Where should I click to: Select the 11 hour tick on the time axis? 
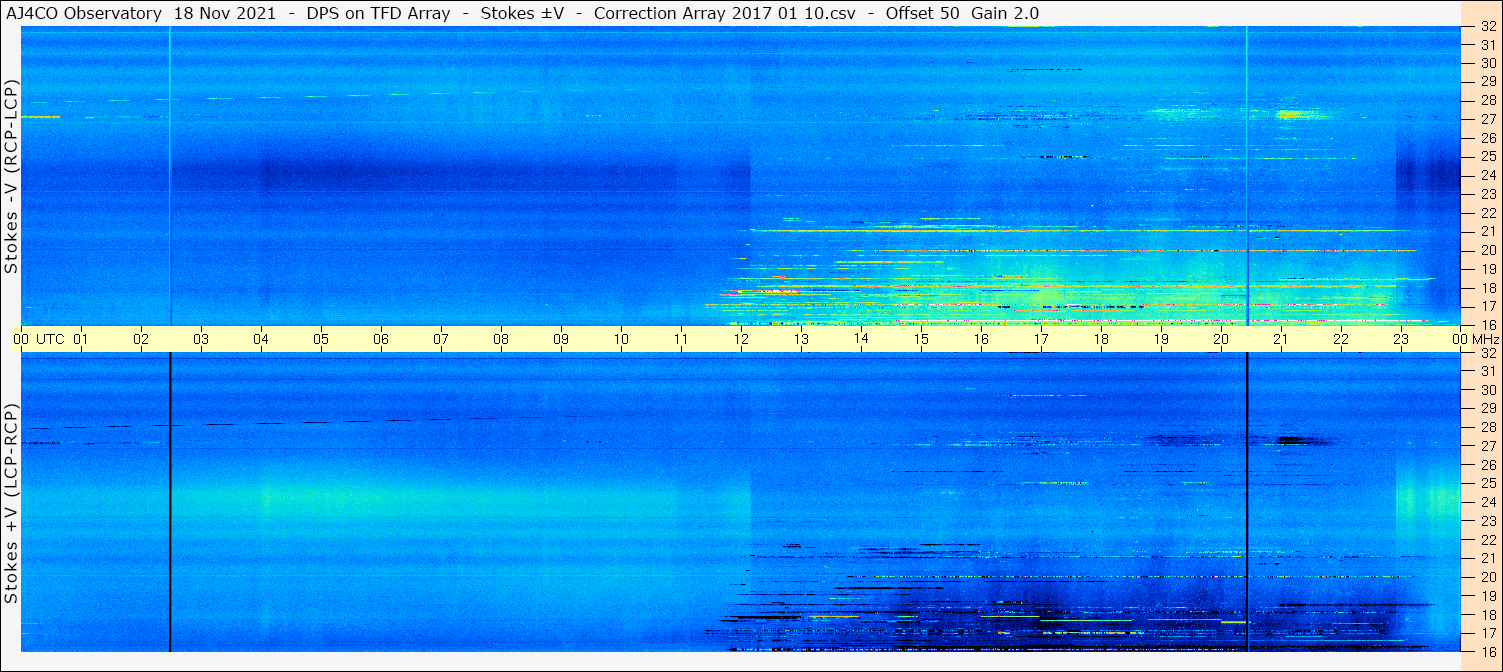point(681,339)
